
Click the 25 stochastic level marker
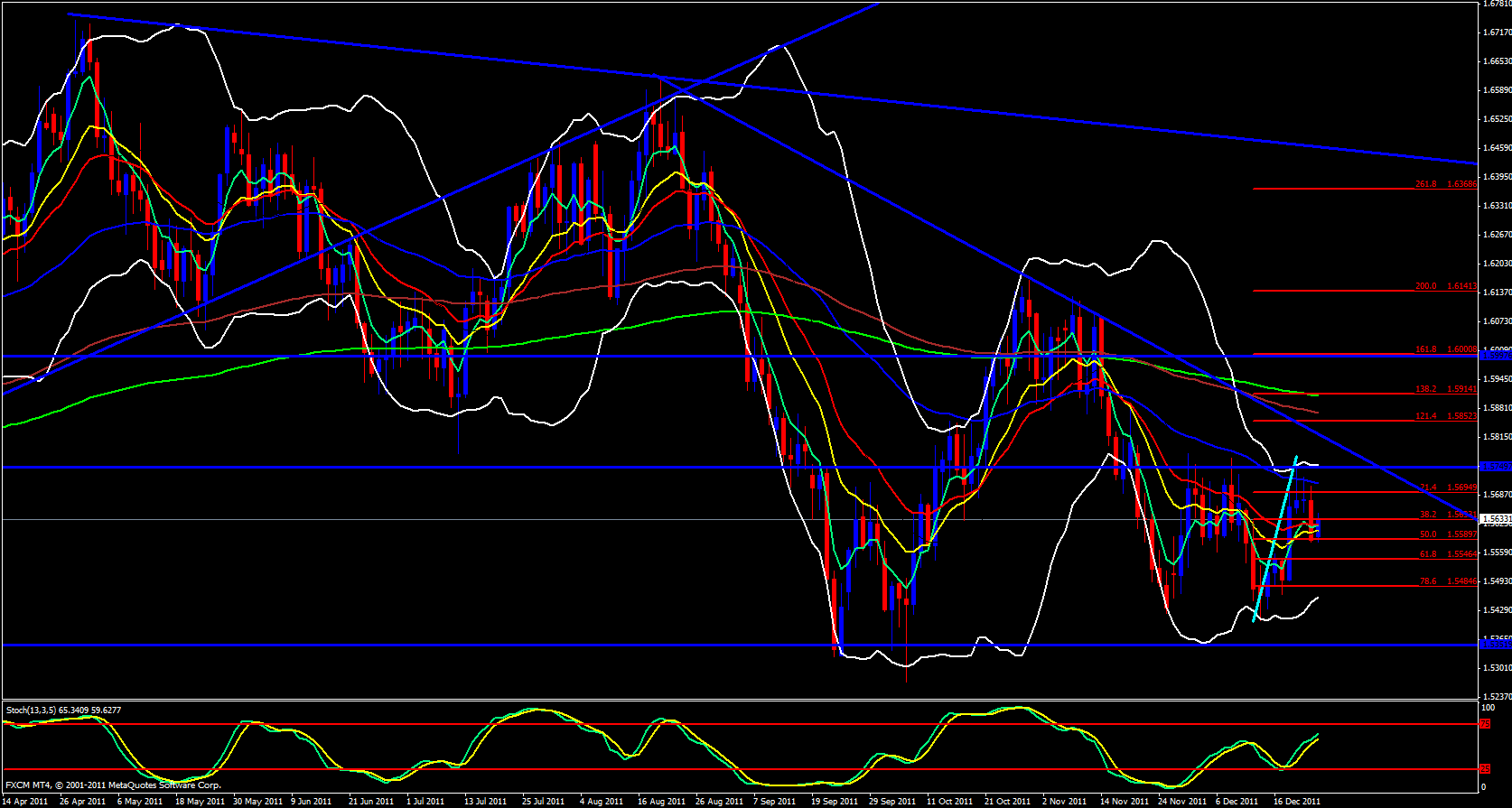coord(1486,769)
